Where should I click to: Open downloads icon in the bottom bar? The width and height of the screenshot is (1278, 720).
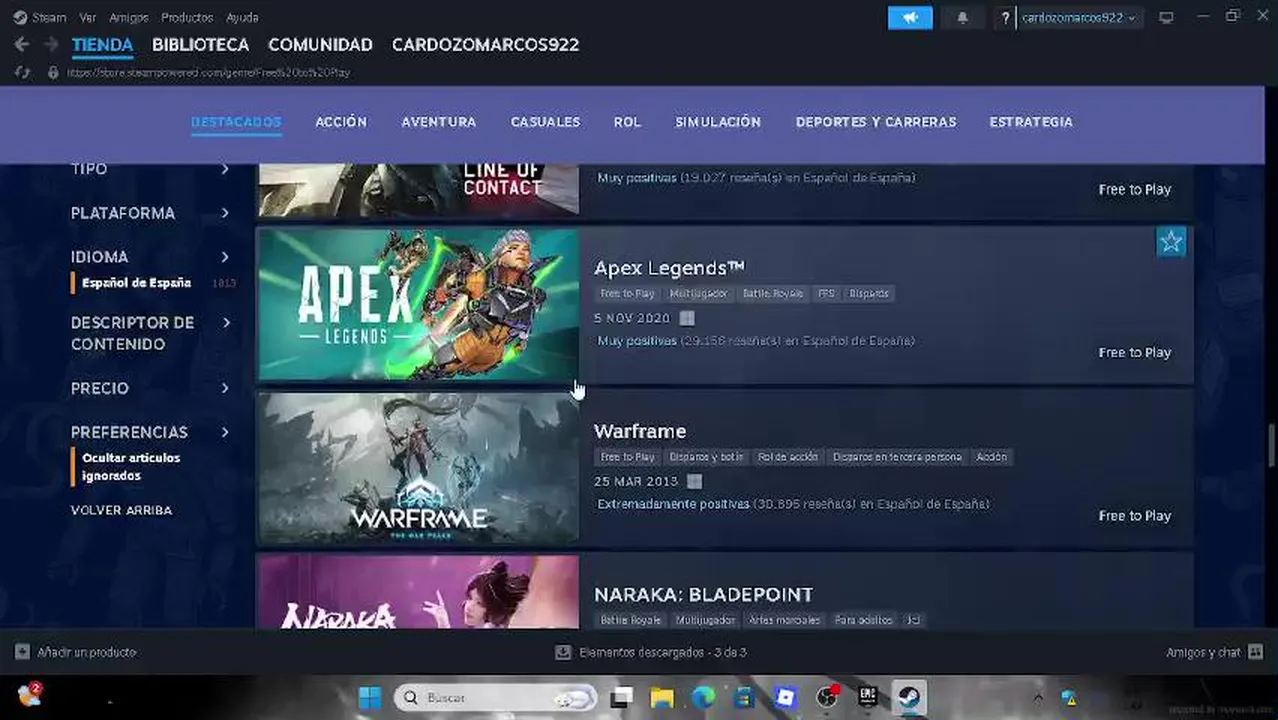[563, 652]
